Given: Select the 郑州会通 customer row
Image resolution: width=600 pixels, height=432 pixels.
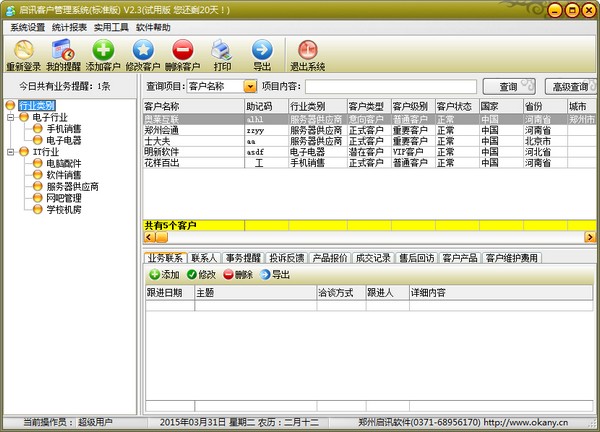Looking at the screenshot, I should pyautogui.click(x=369, y=130).
